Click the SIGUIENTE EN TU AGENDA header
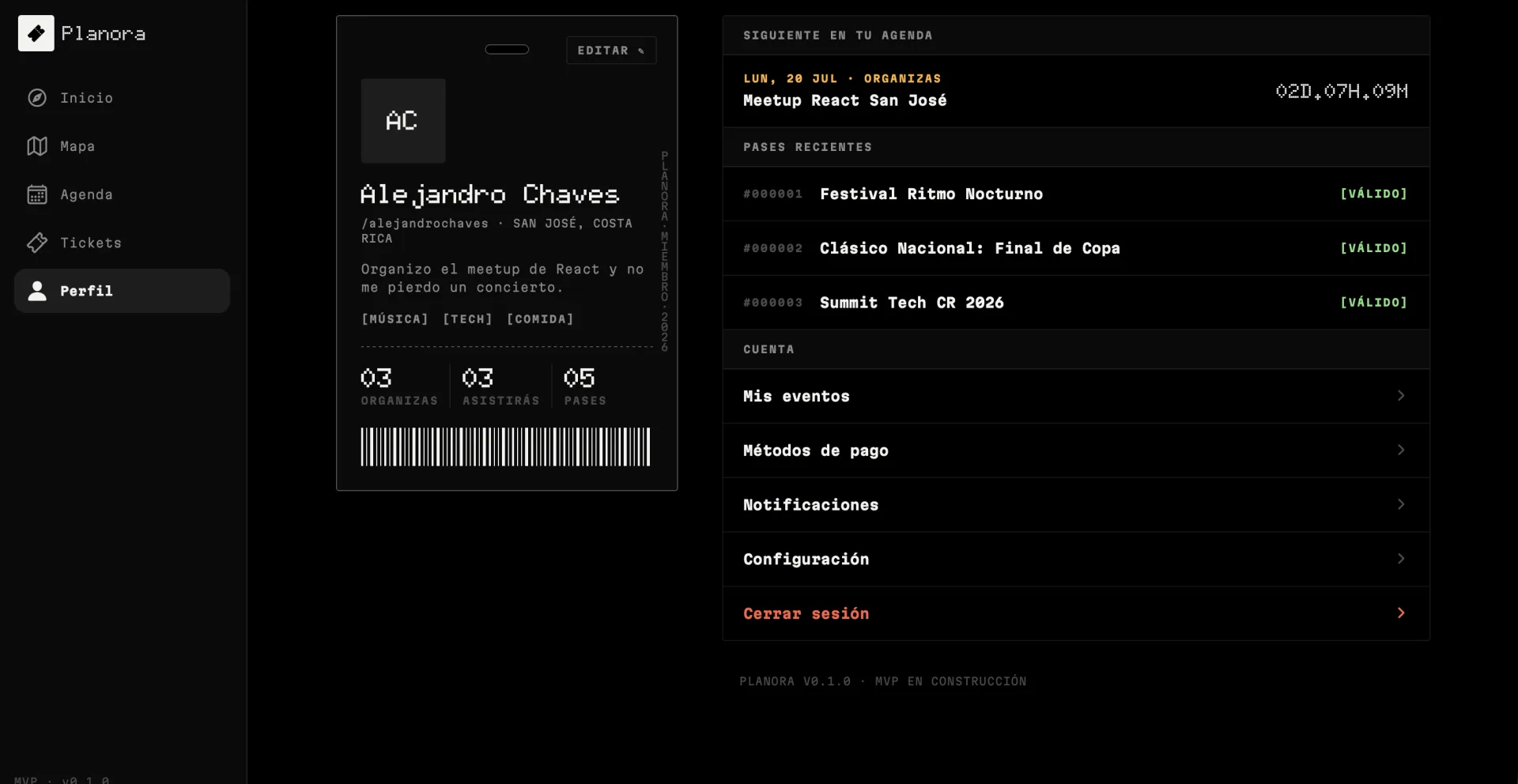The image size is (1518, 784). click(837, 36)
